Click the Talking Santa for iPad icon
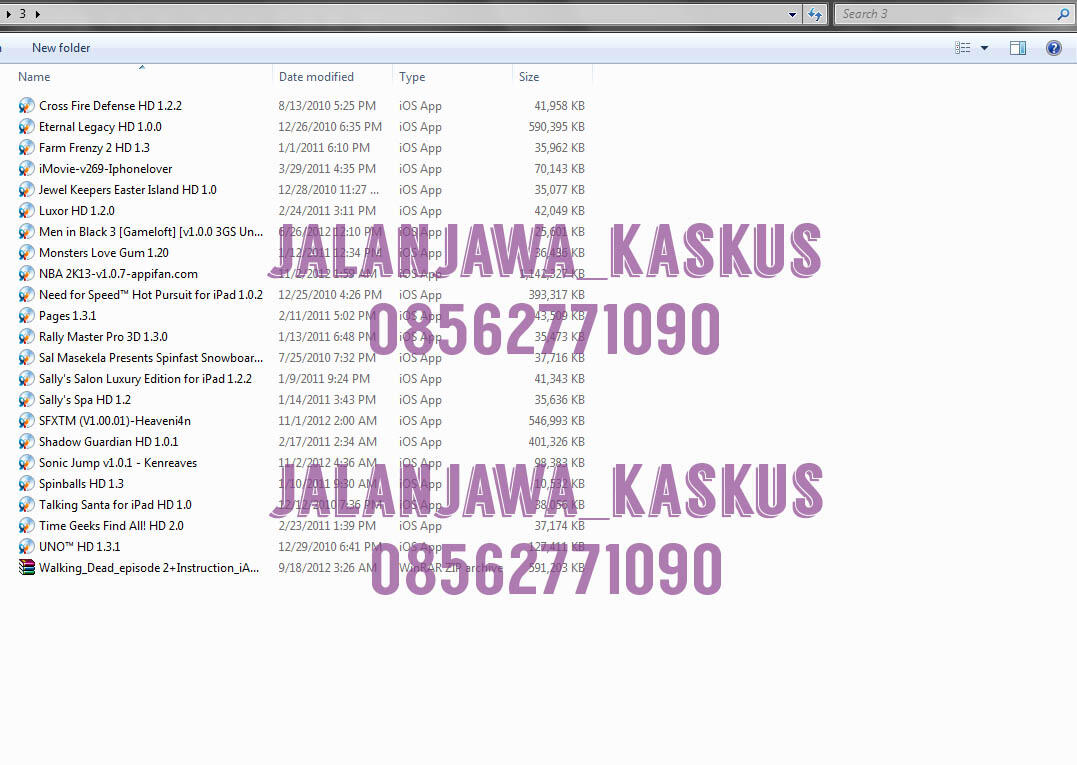 point(26,505)
